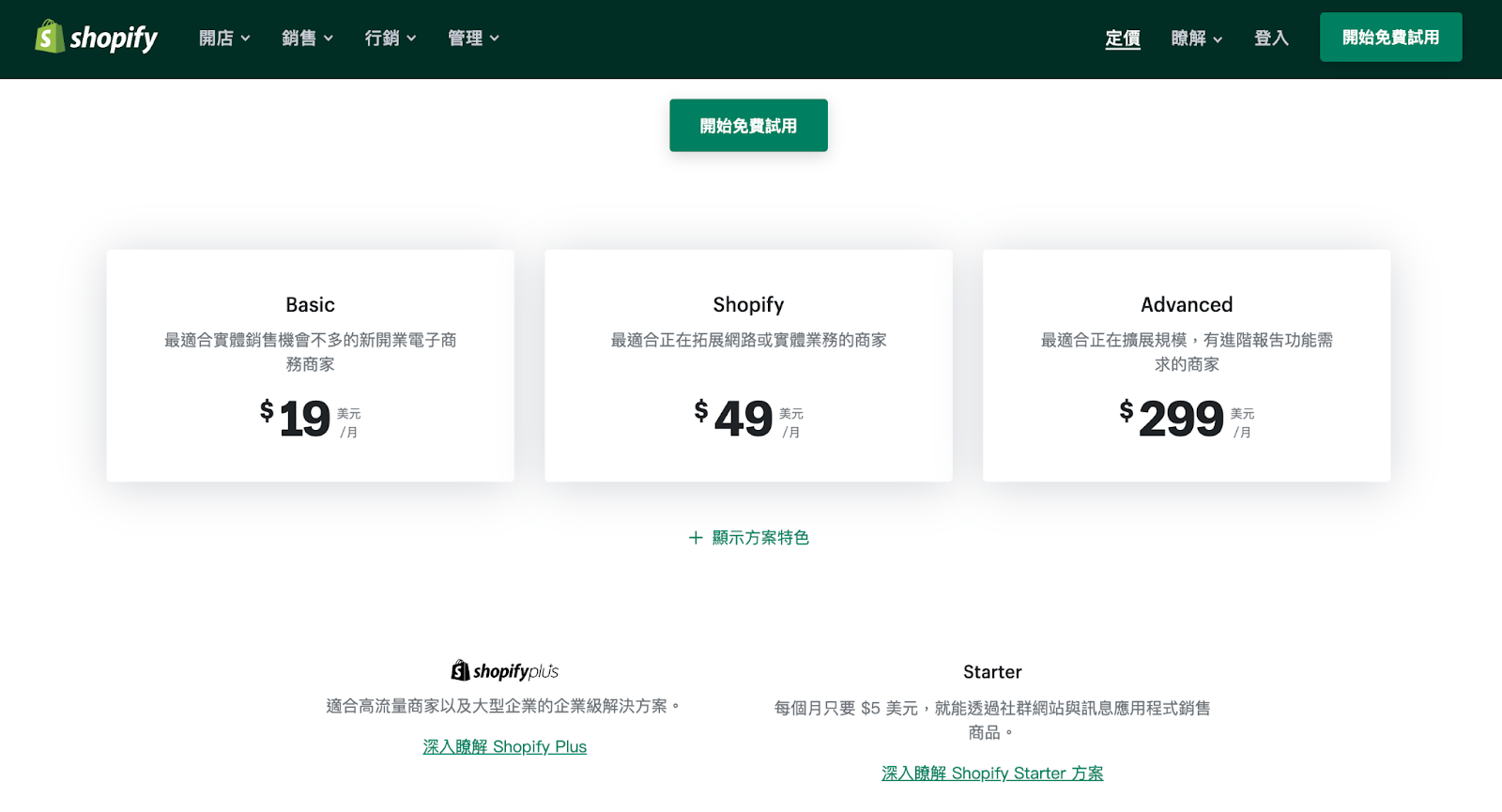Click the plus icon beside 顯示方案特色
The height and width of the screenshot is (812, 1502).
tap(696, 538)
